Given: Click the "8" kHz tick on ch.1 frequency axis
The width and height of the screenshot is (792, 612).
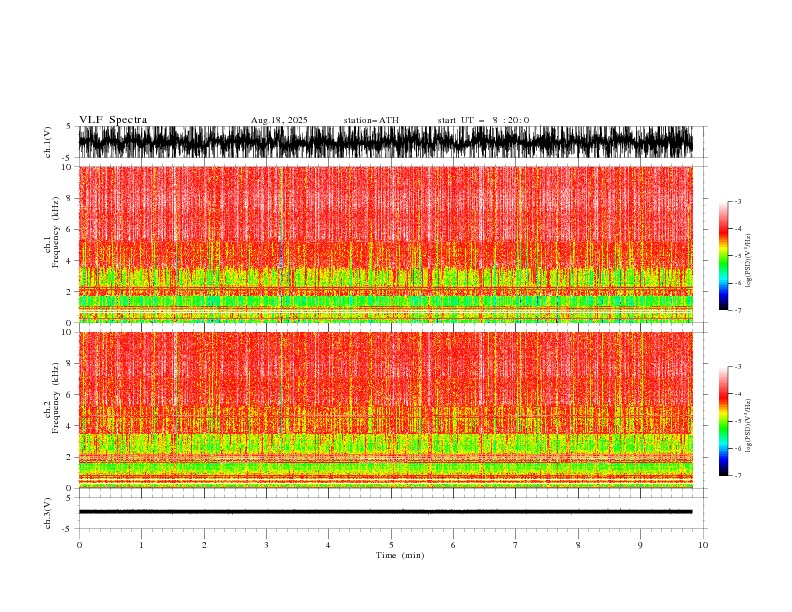Looking at the screenshot, I should coord(70,198).
